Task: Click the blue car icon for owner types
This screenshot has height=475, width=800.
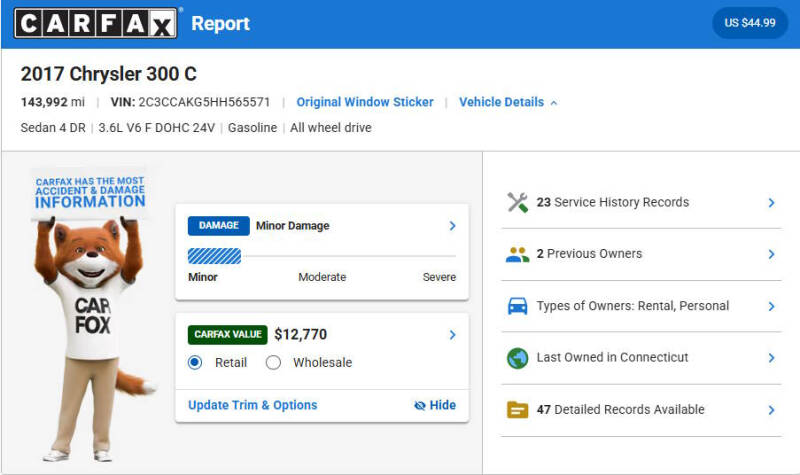Action: [x=517, y=306]
